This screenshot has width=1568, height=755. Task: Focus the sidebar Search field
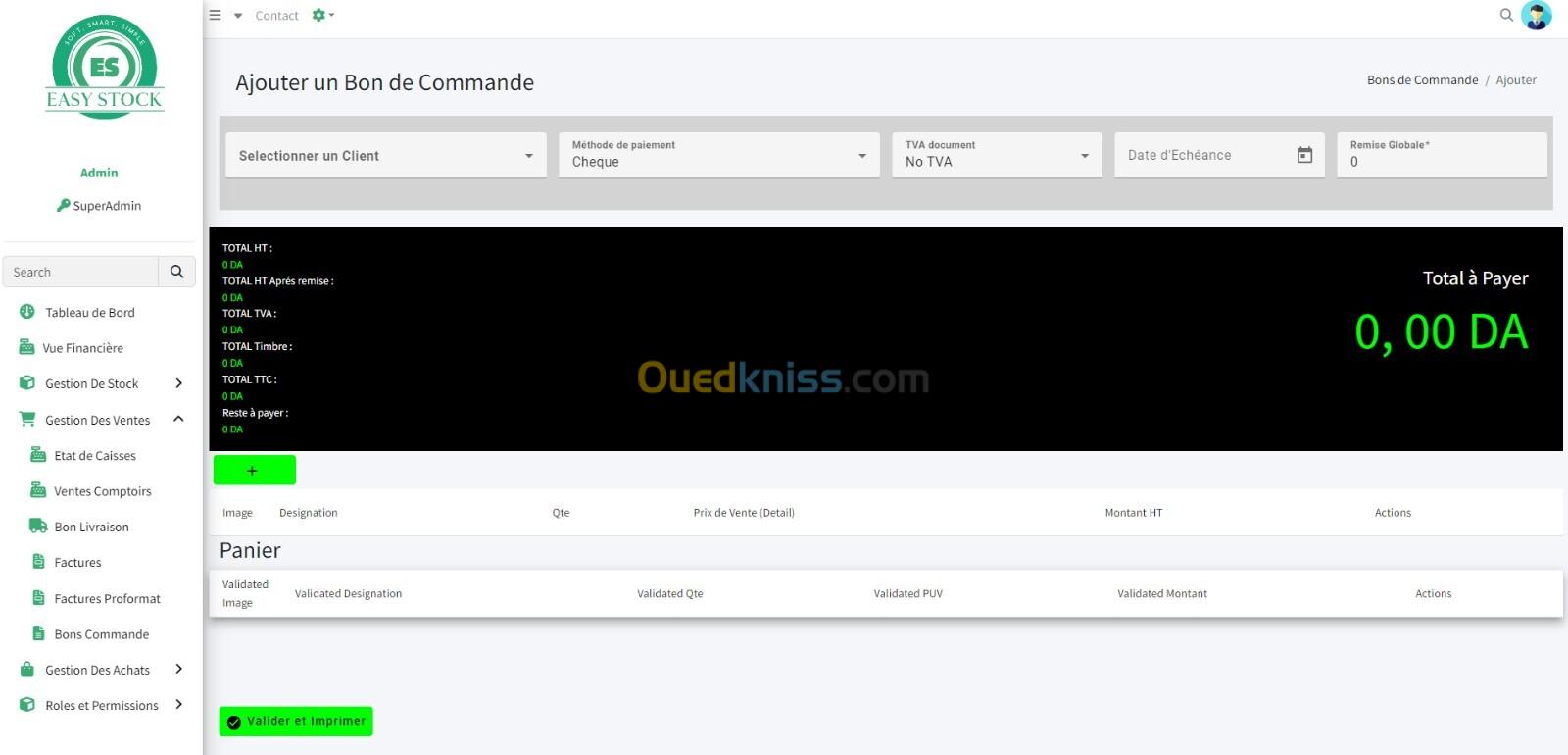tap(80, 272)
